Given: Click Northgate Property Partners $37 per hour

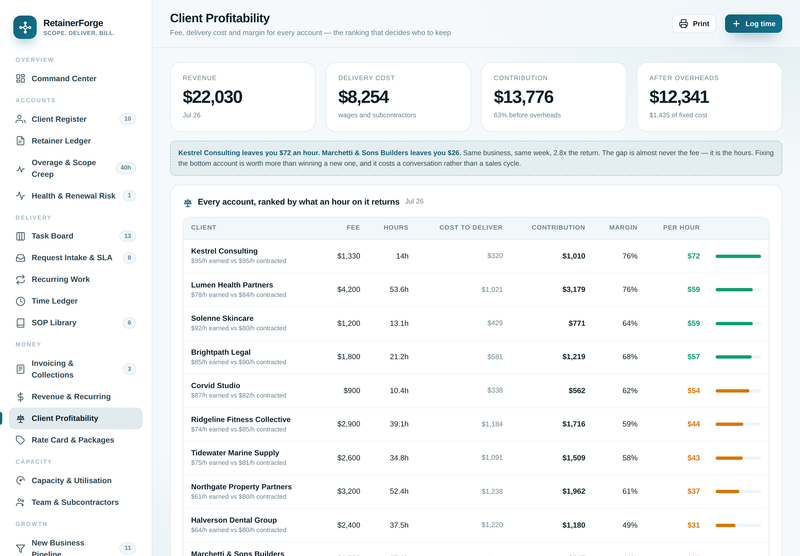Looking at the screenshot, I should tap(693, 492).
